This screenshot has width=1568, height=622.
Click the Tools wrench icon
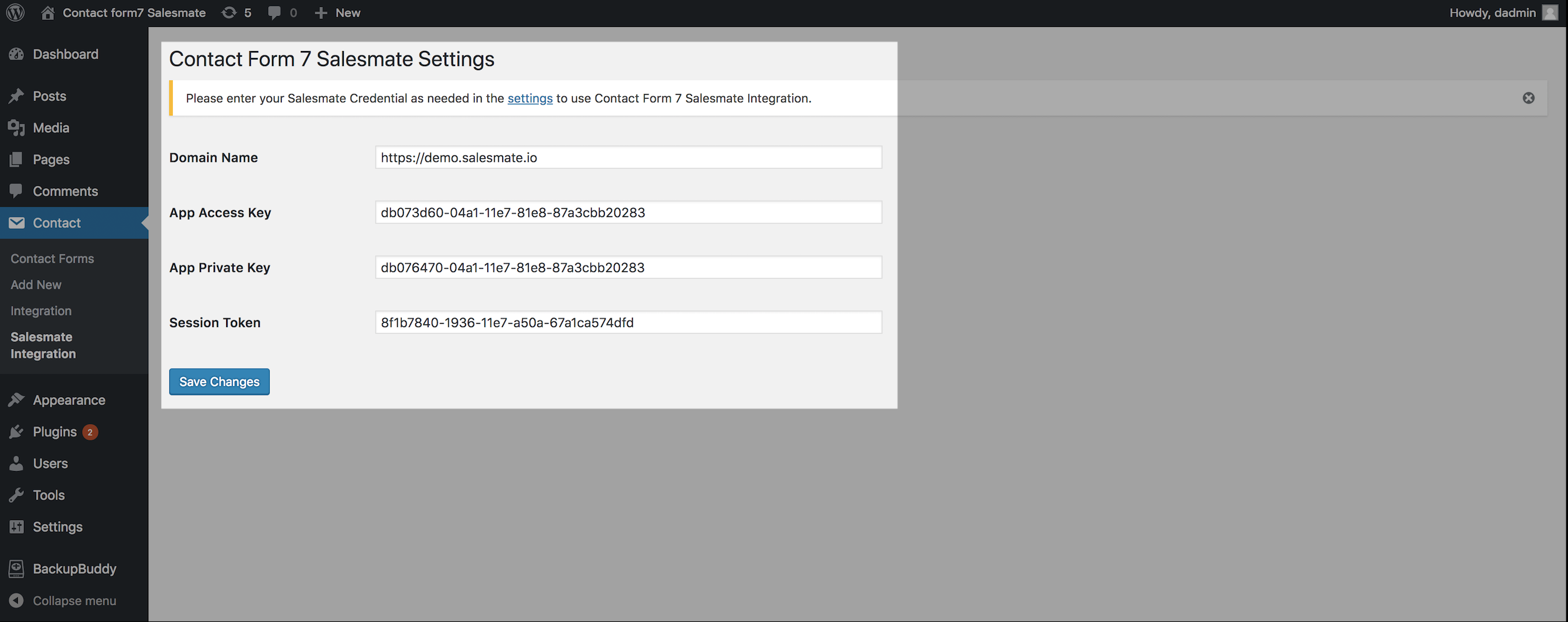coord(17,495)
